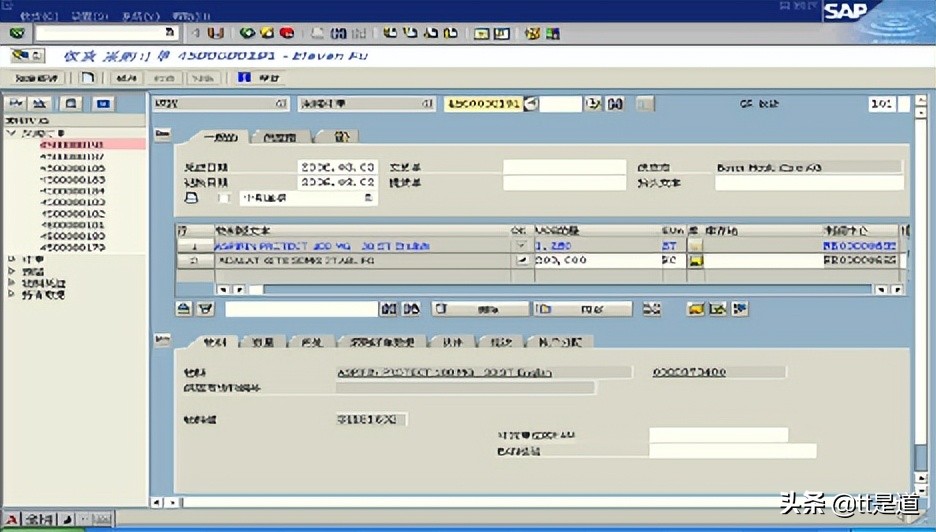936x532 pixels.
Task: Click the red A icon in bottom status bar
Action: (11, 519)
